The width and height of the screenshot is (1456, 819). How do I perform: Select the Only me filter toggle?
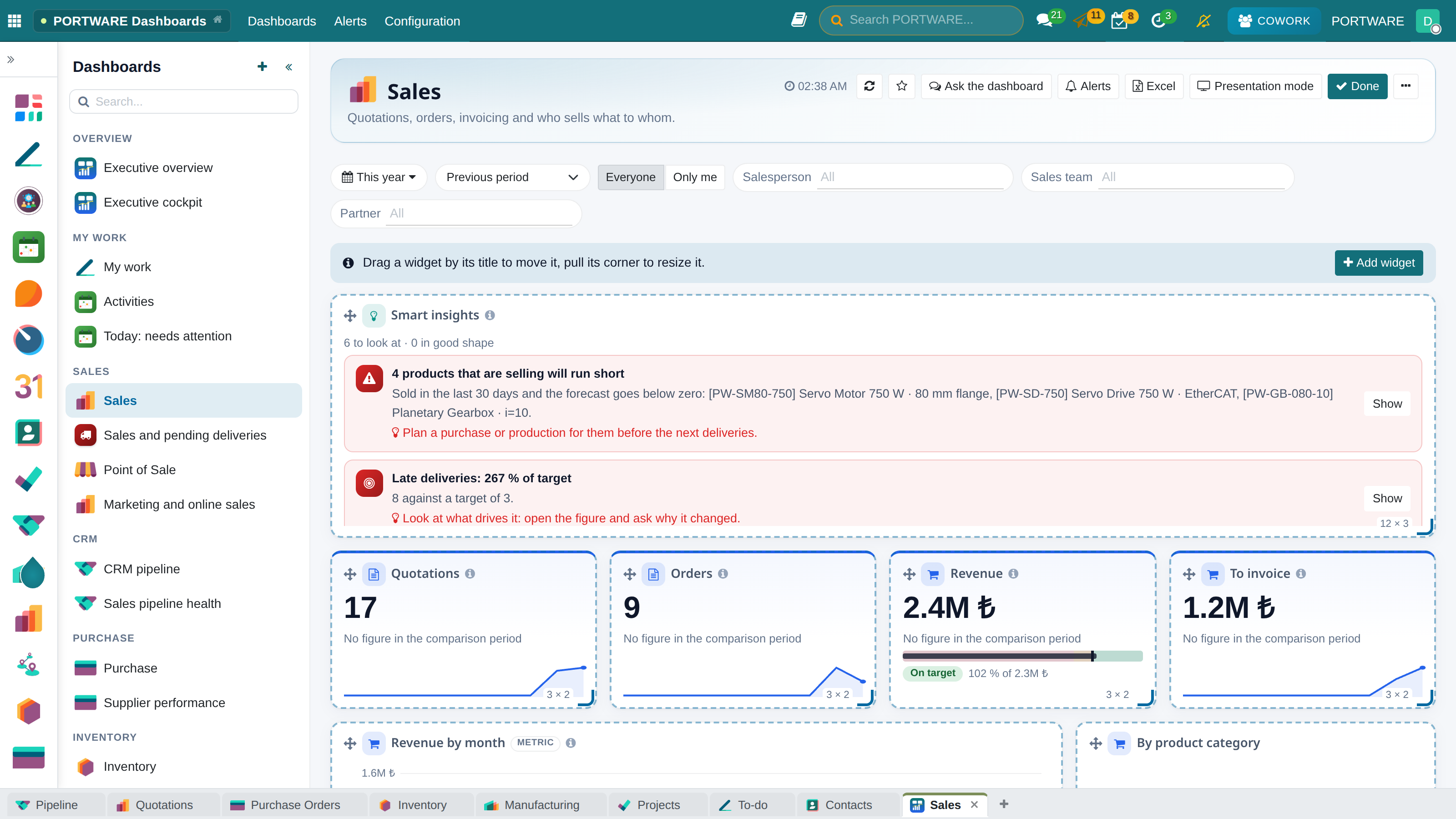pos(695,177)
